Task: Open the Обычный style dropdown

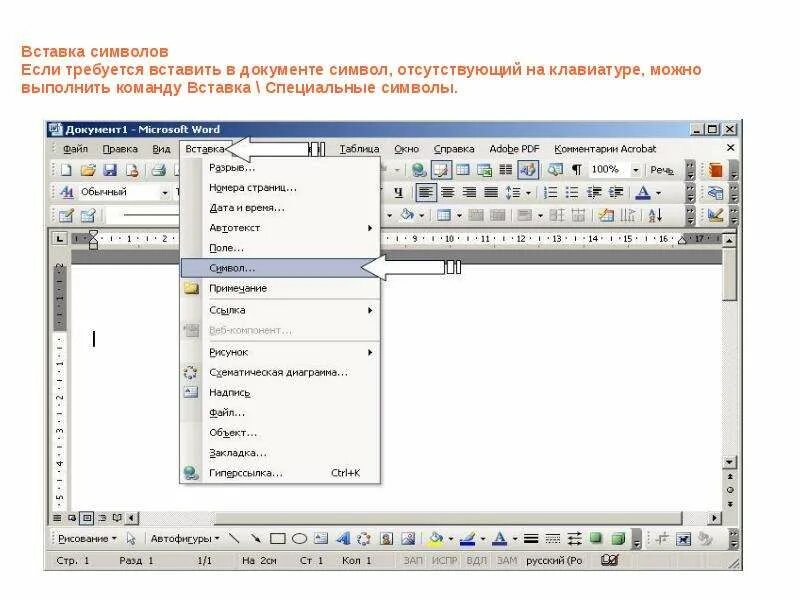Action: click(165, 193)
